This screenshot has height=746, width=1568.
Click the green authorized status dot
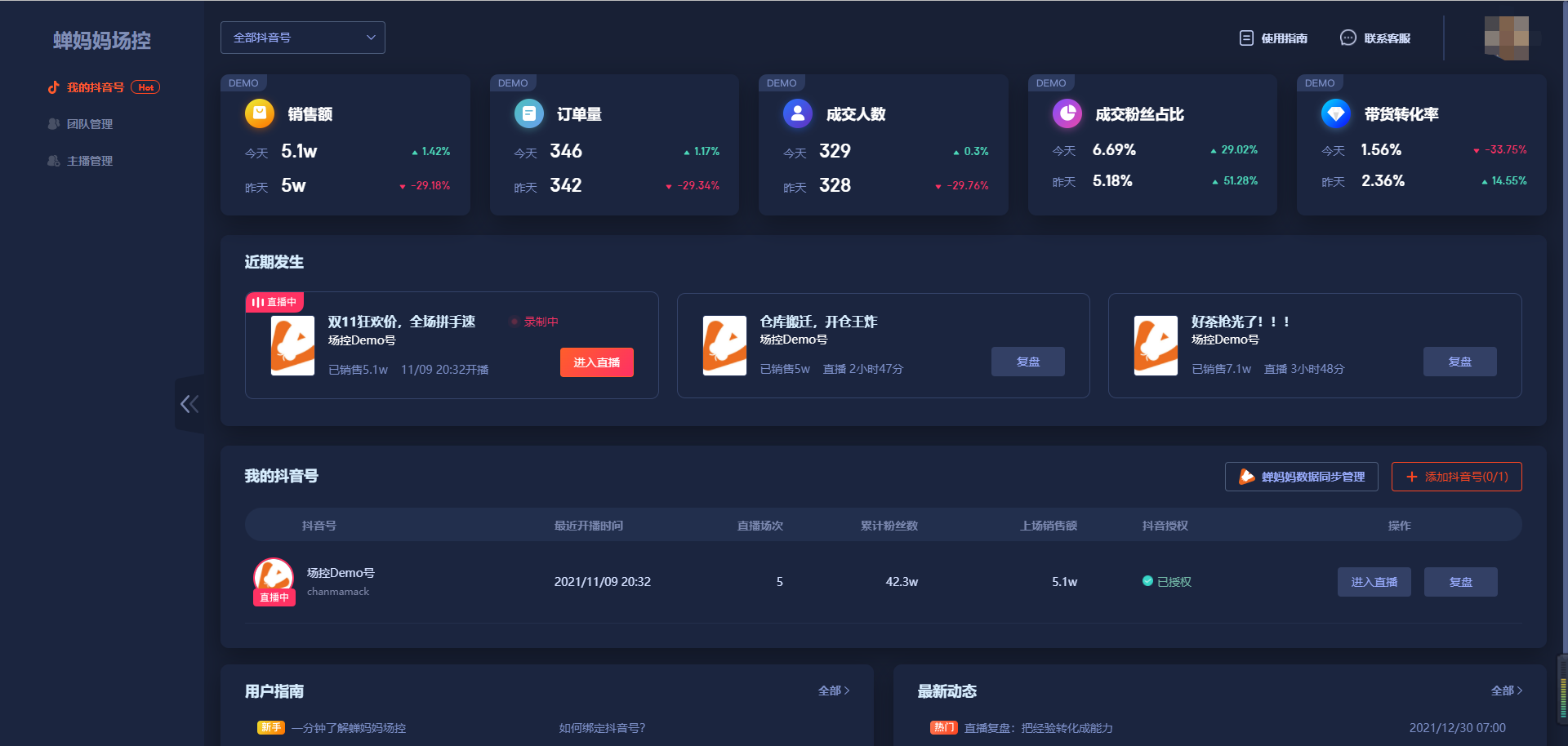1147,581
